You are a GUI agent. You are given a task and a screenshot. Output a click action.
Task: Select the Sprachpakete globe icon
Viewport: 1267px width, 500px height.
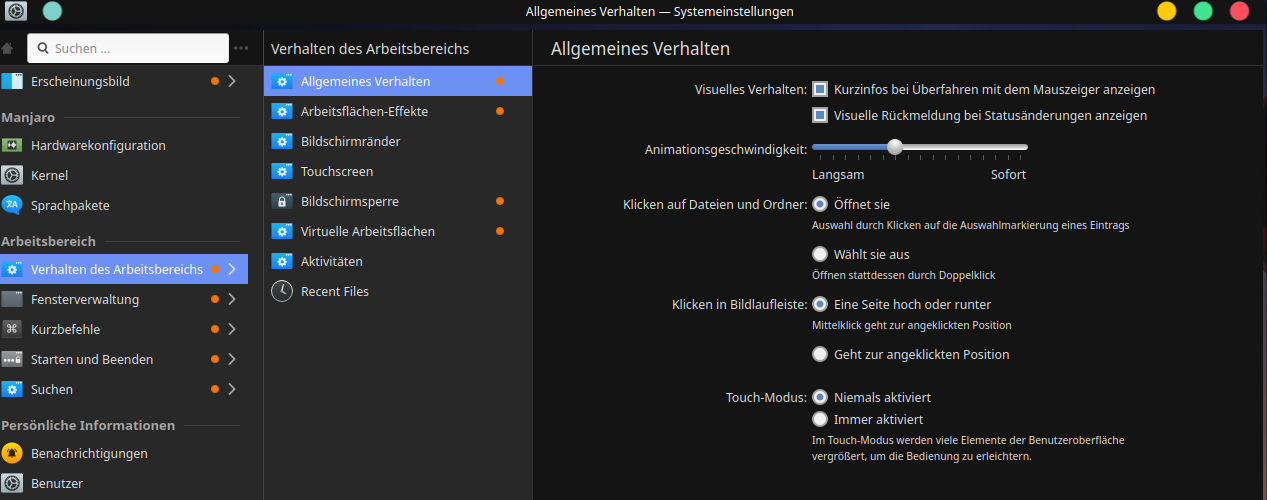pyautogui.click(x=12, y=205)
